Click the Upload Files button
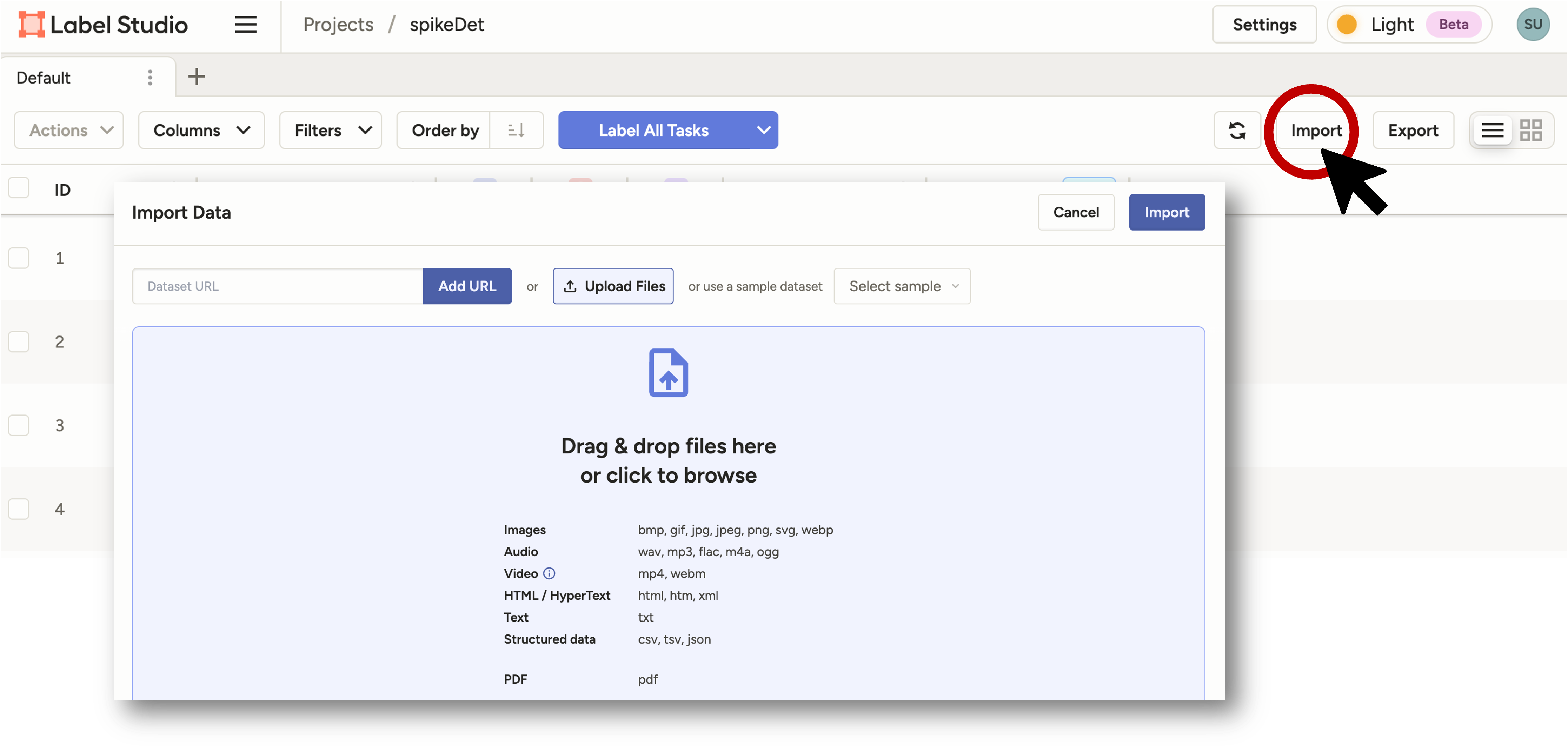This screenshot has width=1568, height=751. (613, 286)
